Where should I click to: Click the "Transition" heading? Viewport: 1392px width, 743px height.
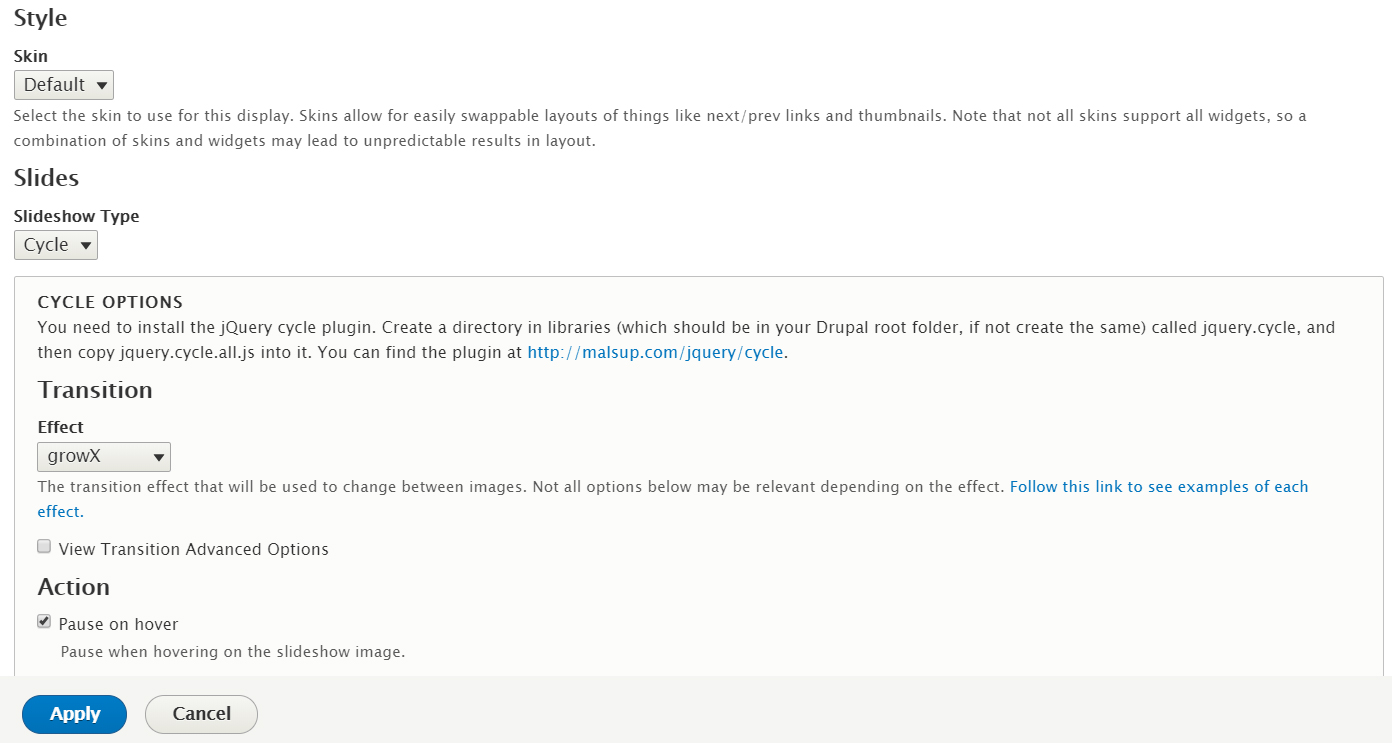(95, 390)
